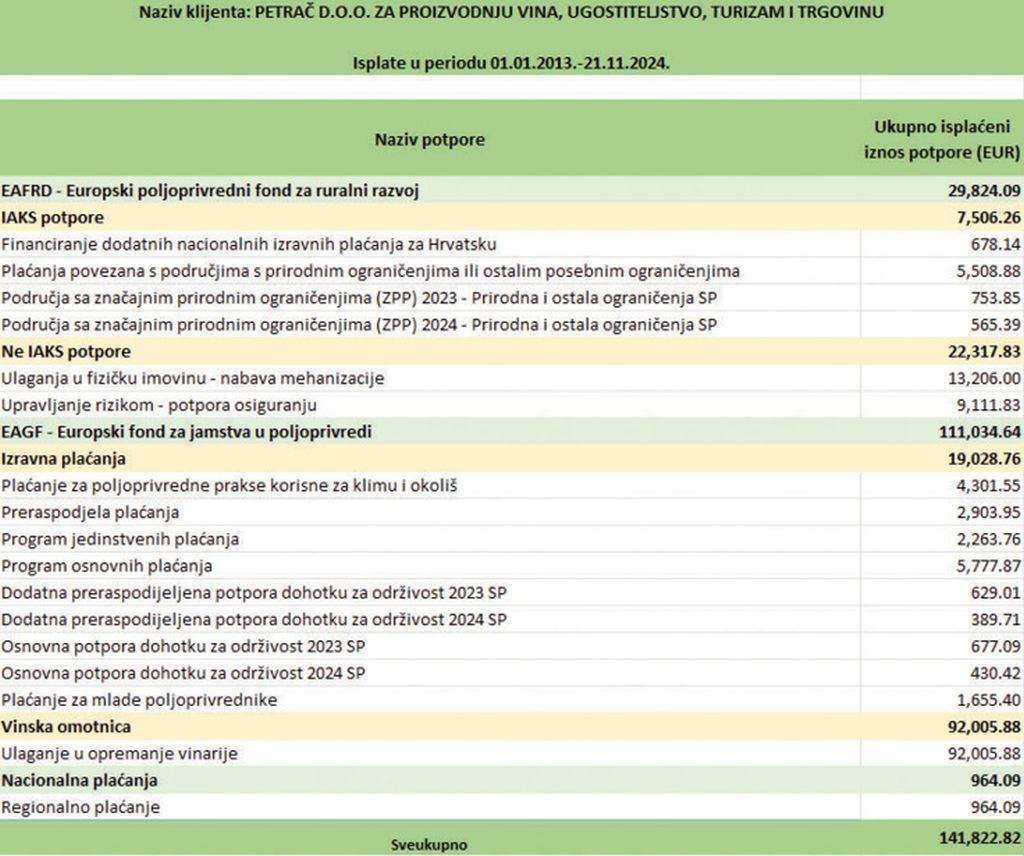Select the value 678.14
The image size is (1024, 856).
tap(995, 244)
